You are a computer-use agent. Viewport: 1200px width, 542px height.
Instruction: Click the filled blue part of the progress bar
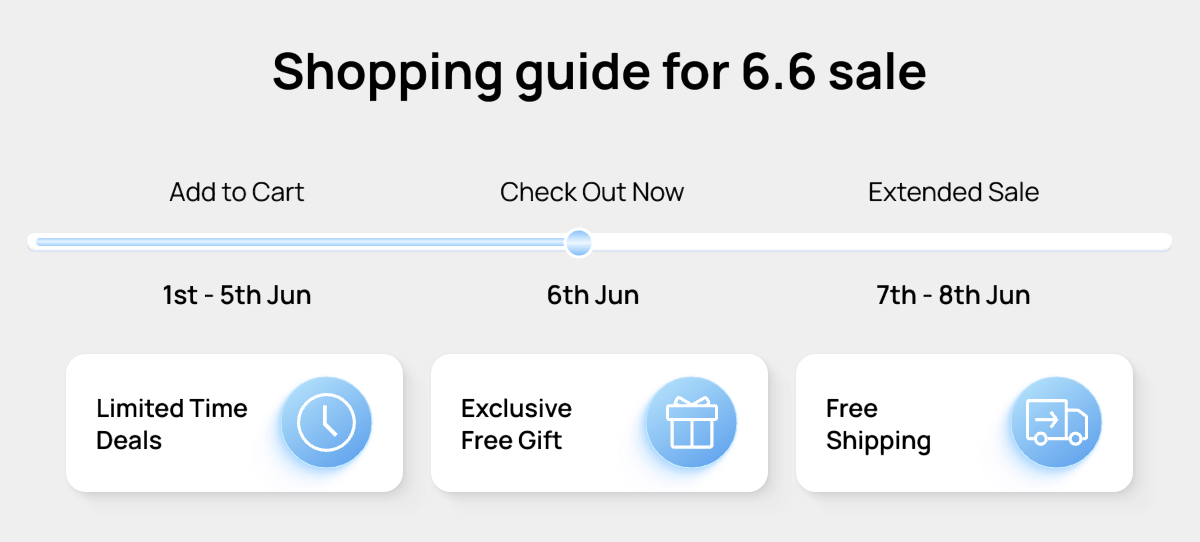(x=300, y=242)
